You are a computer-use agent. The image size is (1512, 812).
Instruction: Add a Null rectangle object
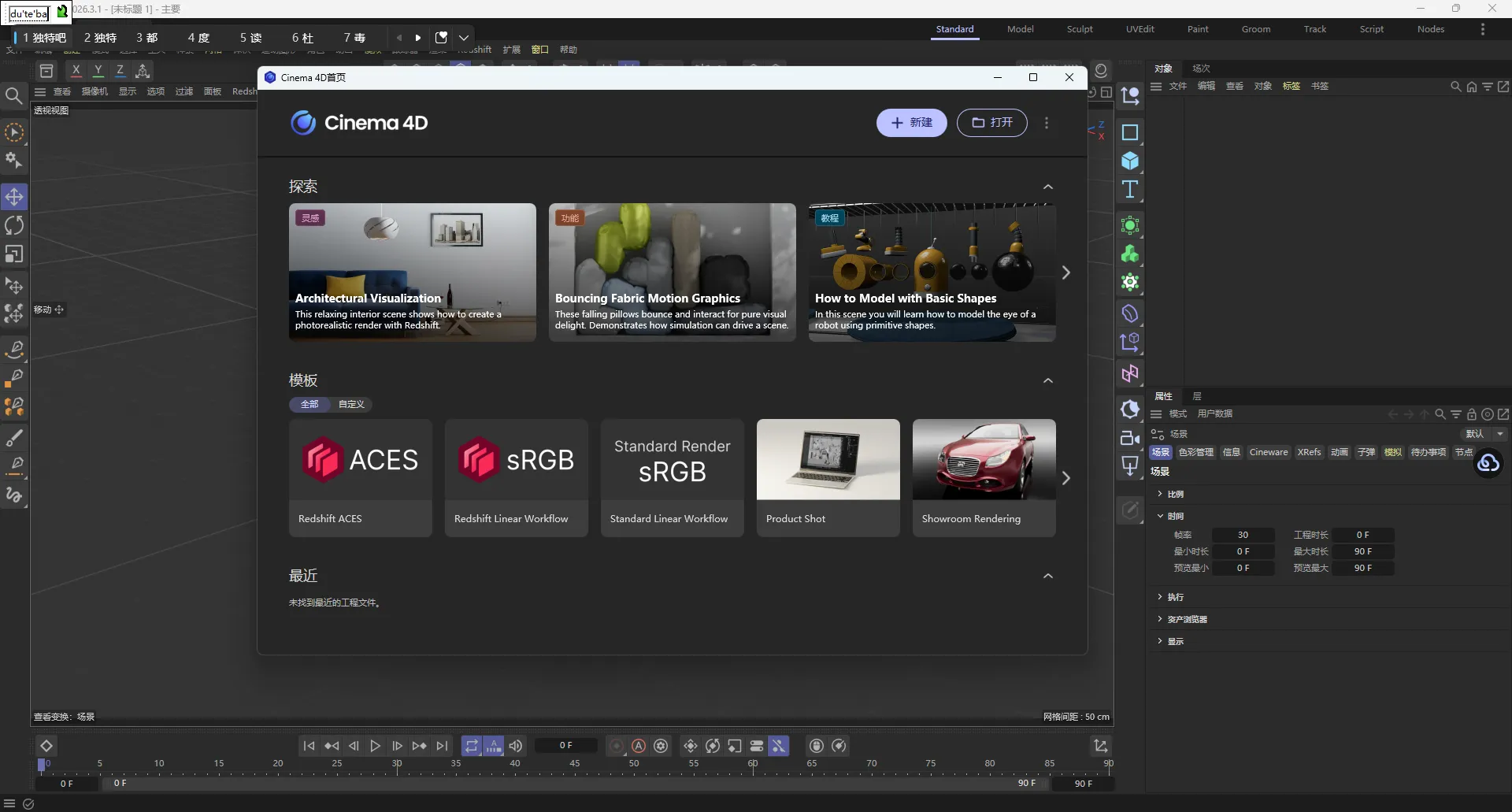1130,132
